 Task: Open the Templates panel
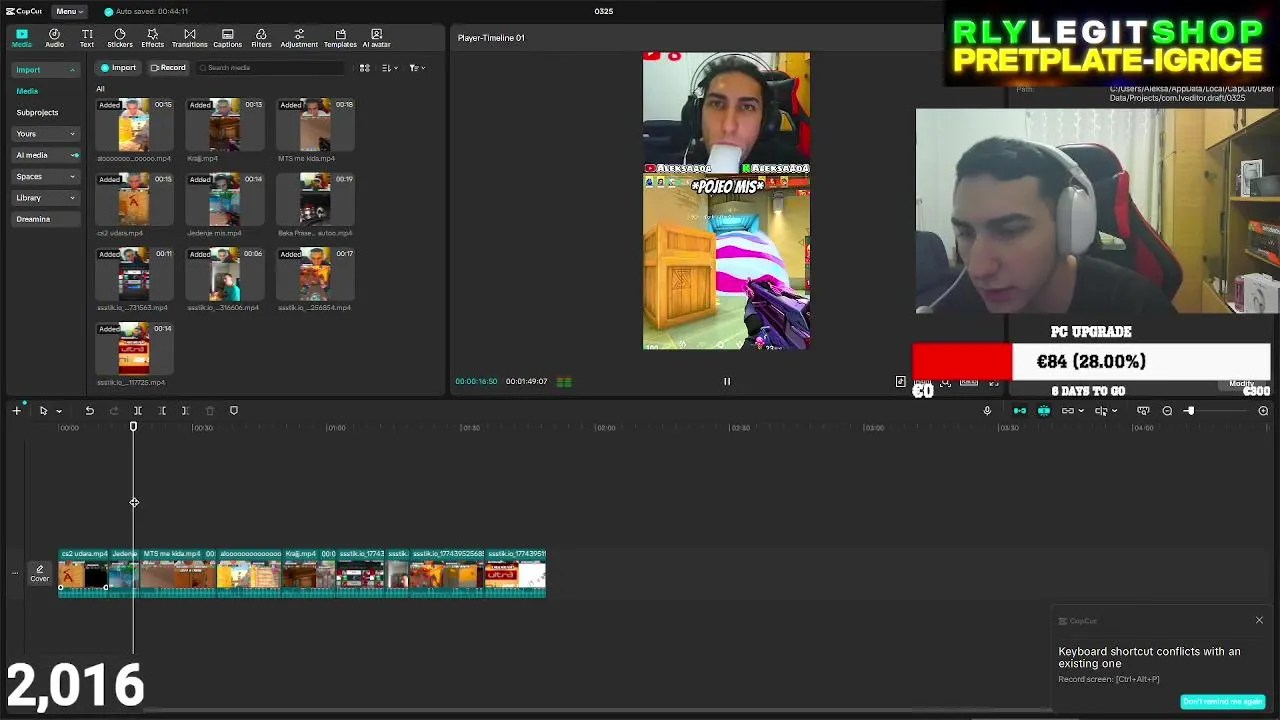[340, 38]
